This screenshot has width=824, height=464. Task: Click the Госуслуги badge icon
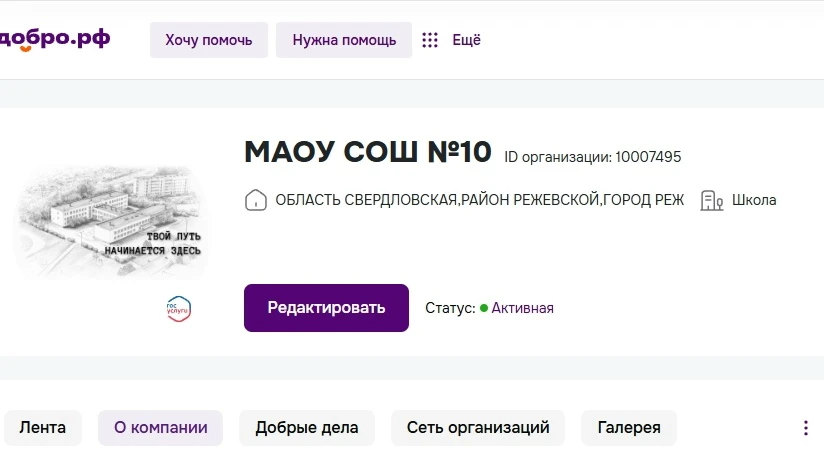click(178, 308)
